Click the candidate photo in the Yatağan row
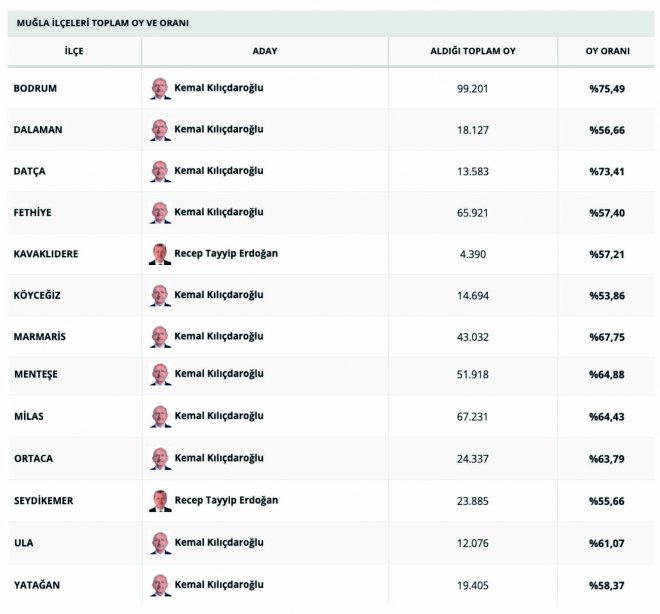 coord(161,585)
